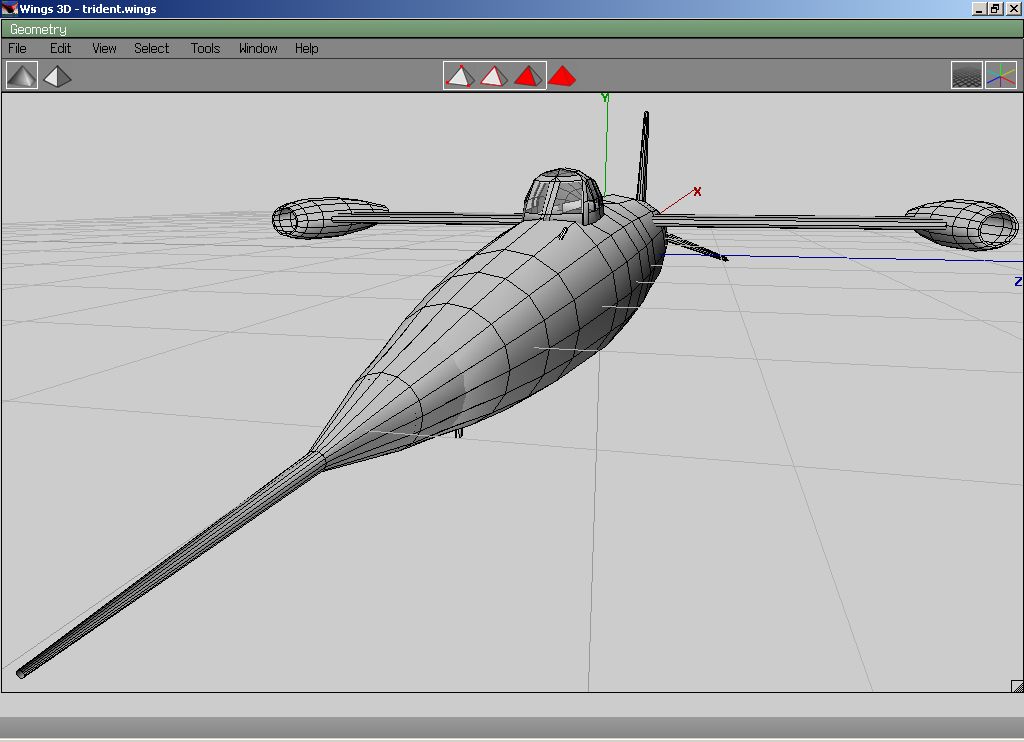Toggle orthographic/perspective view icon

(57, 76)
